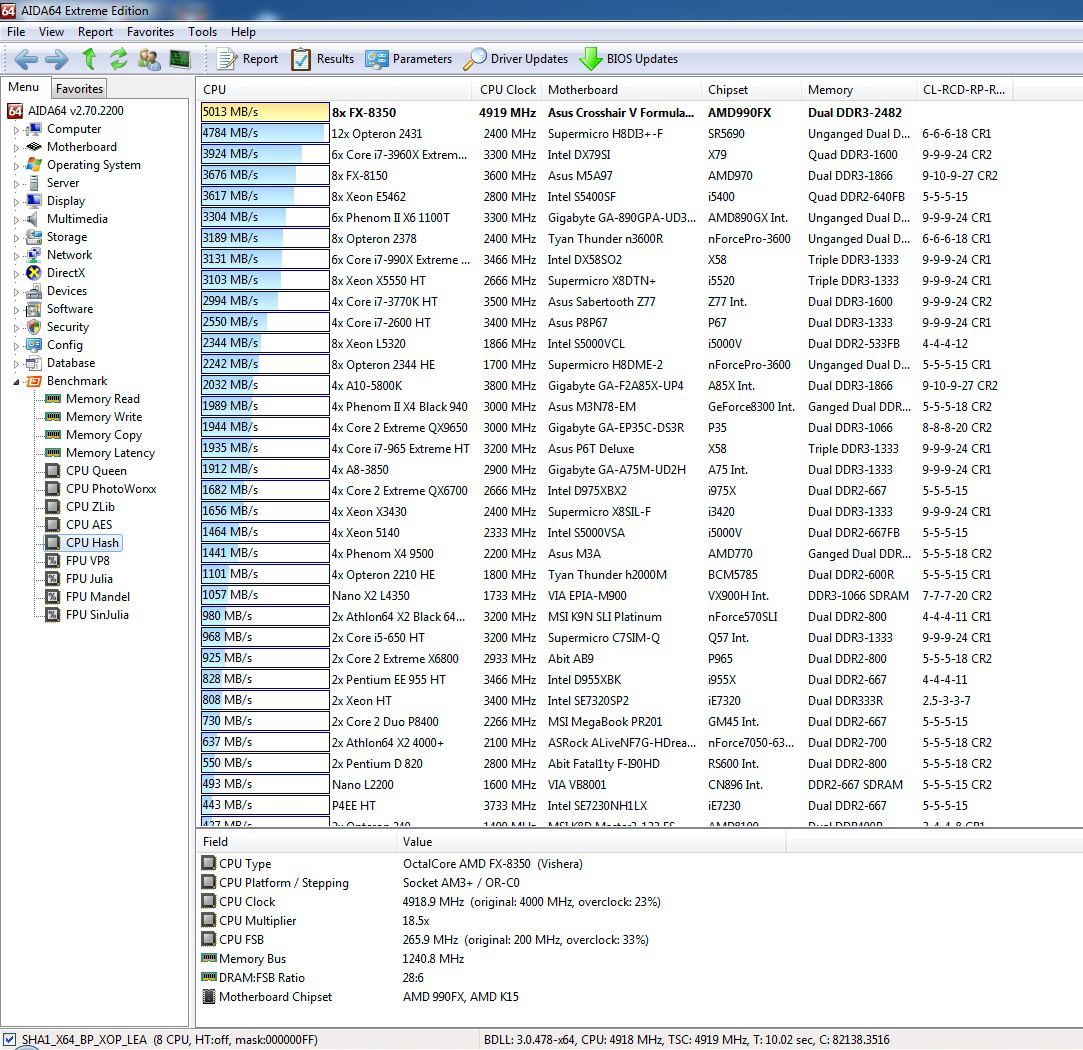This screenshot has width=1083, height=1050.
Task: Expand the Server tree node
Action: click(17, 183)
